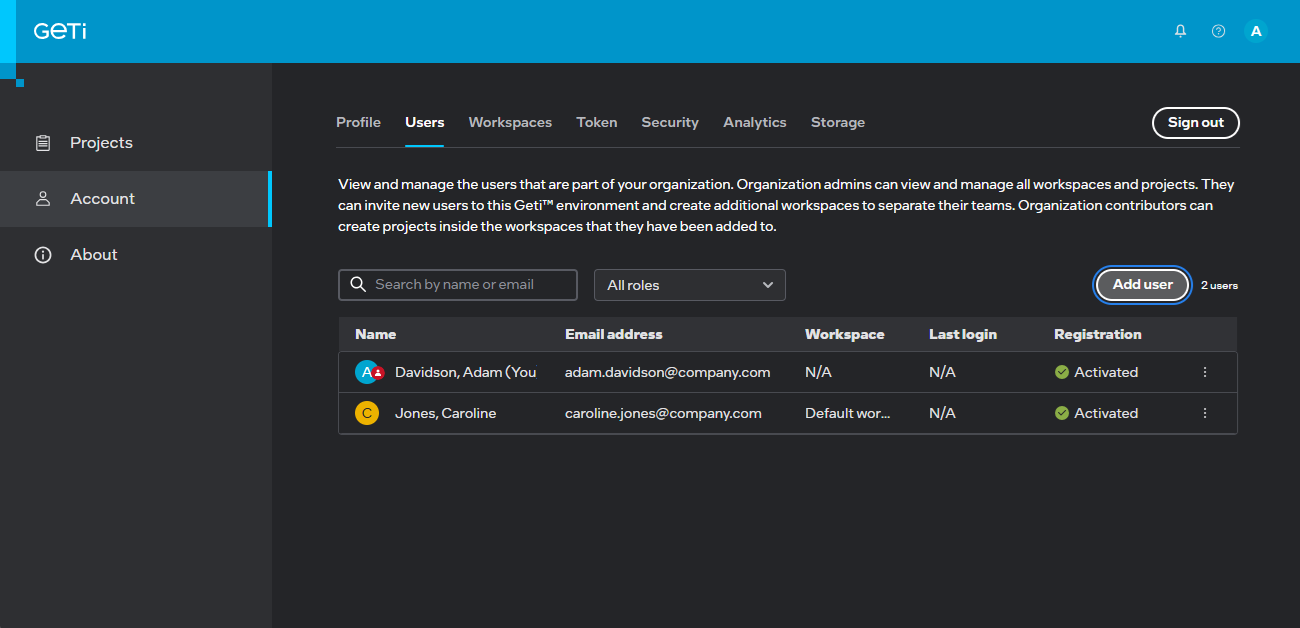The height and width of the screenshot is (628, 1300).
Task: Click the Projects clipboard icon in sidebar
Action: pyautogui.click(x=43, y=143)
